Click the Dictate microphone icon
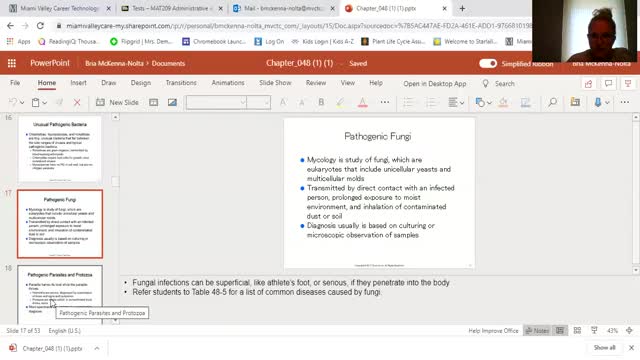 tap(598, 102)
